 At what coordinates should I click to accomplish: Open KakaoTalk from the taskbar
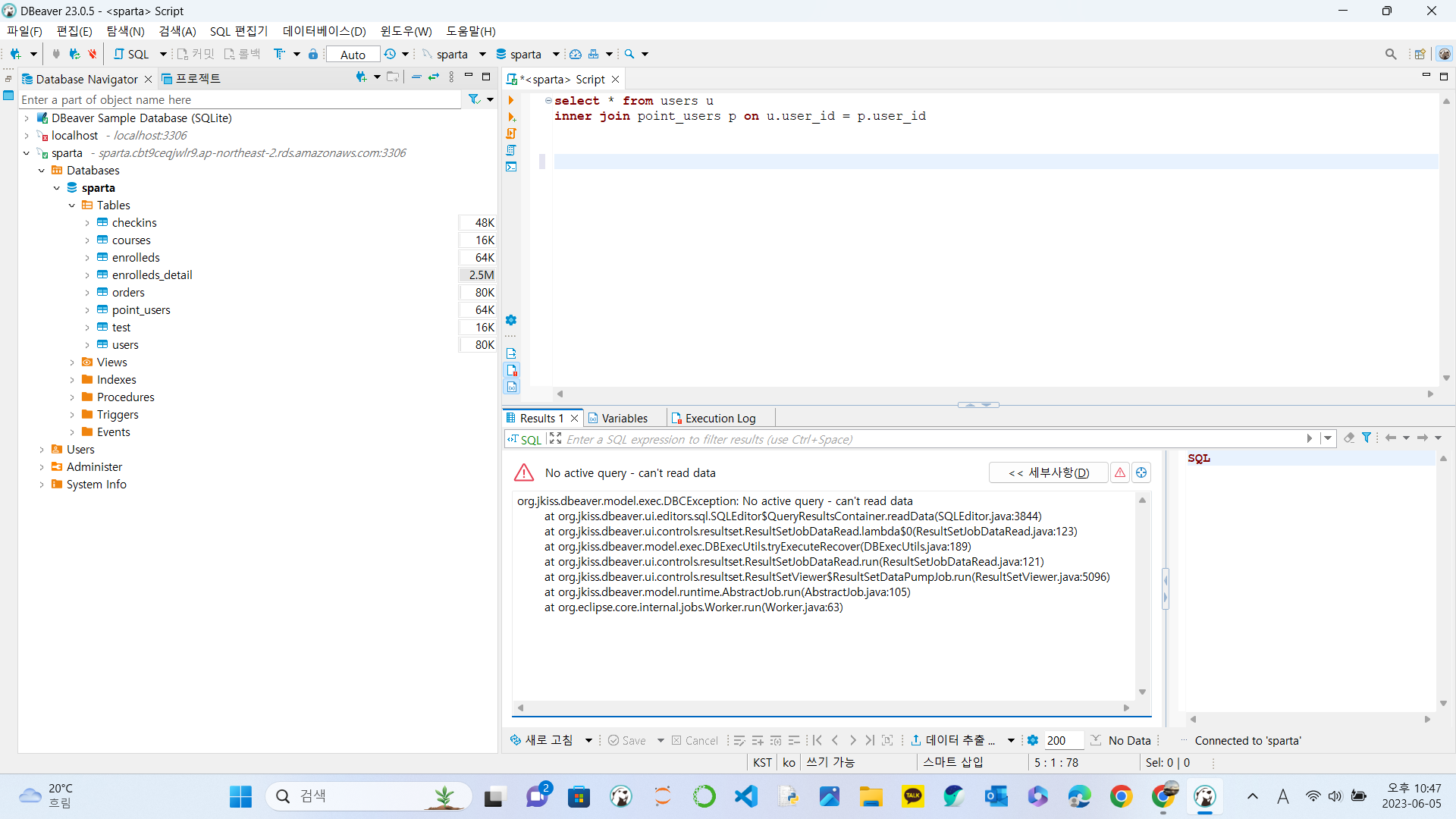click(x=913, y=796)
